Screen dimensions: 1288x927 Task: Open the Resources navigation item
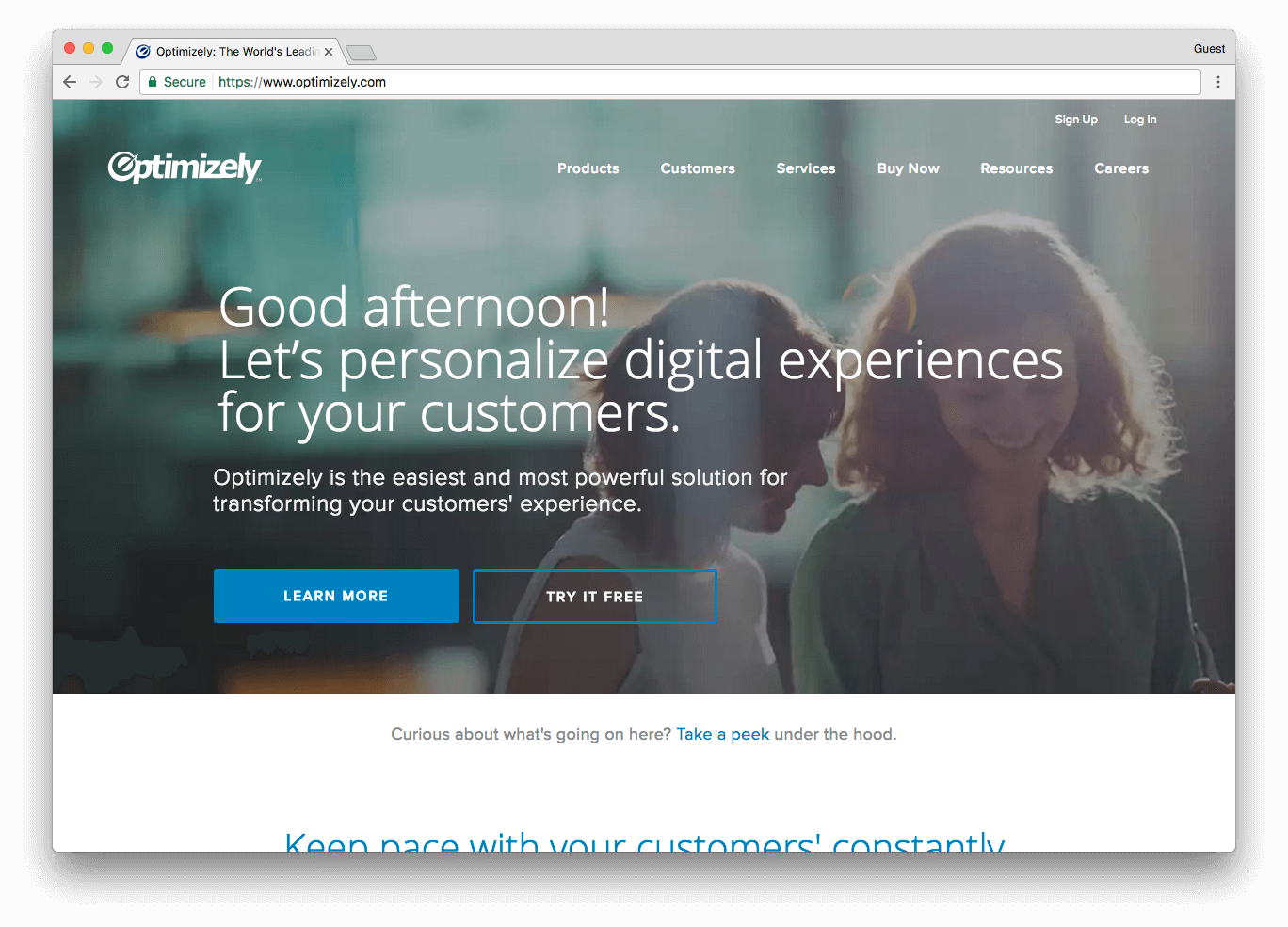[1017, 168]
